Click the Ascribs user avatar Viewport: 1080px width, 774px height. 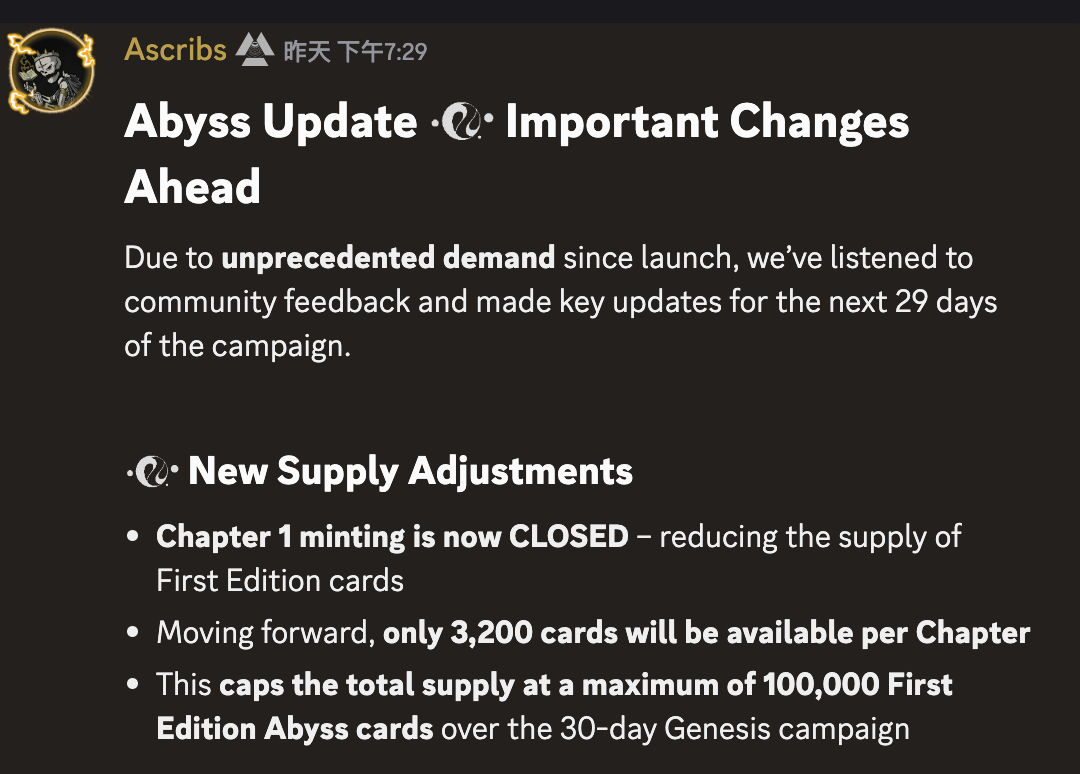pos(50,70)
